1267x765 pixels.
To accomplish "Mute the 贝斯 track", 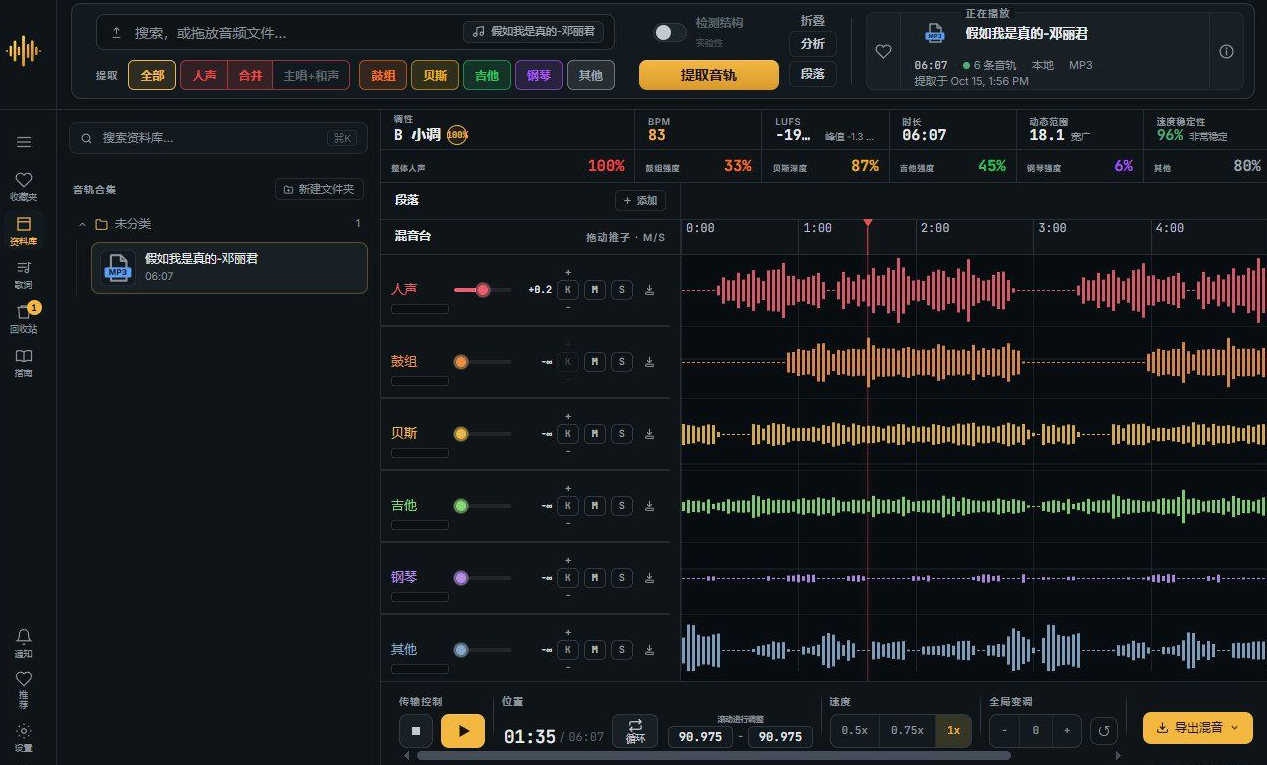I will pos(595,434).
